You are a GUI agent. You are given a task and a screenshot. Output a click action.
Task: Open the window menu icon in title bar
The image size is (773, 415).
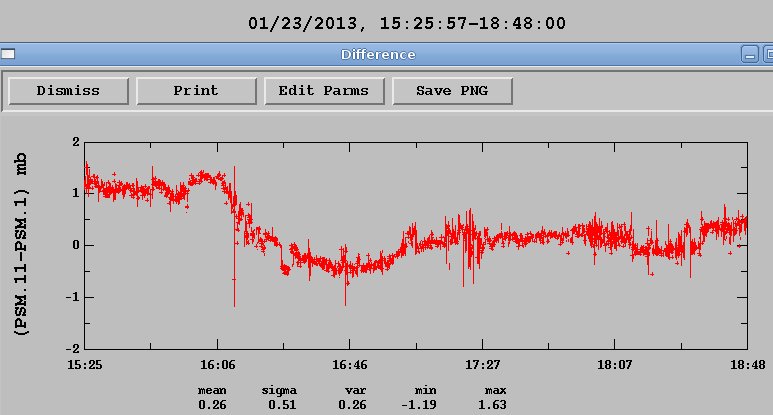7,54
